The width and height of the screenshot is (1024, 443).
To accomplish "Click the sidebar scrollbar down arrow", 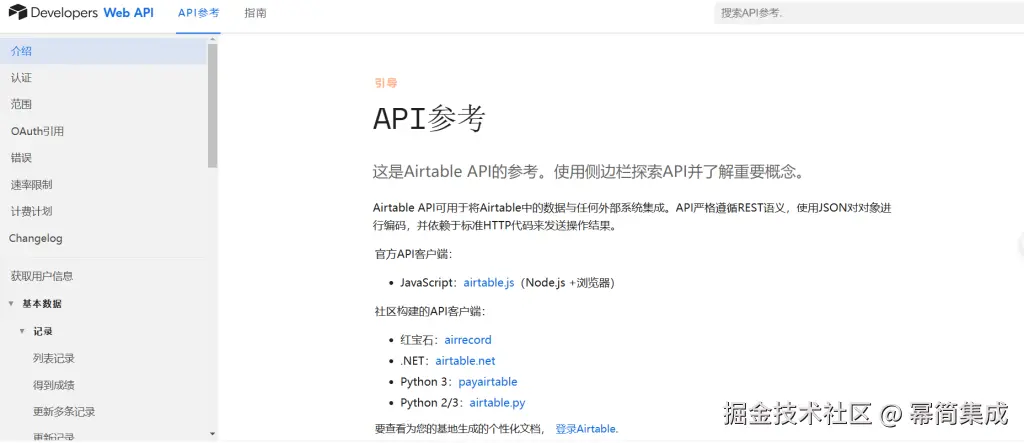I will click(x=212, y=434).
